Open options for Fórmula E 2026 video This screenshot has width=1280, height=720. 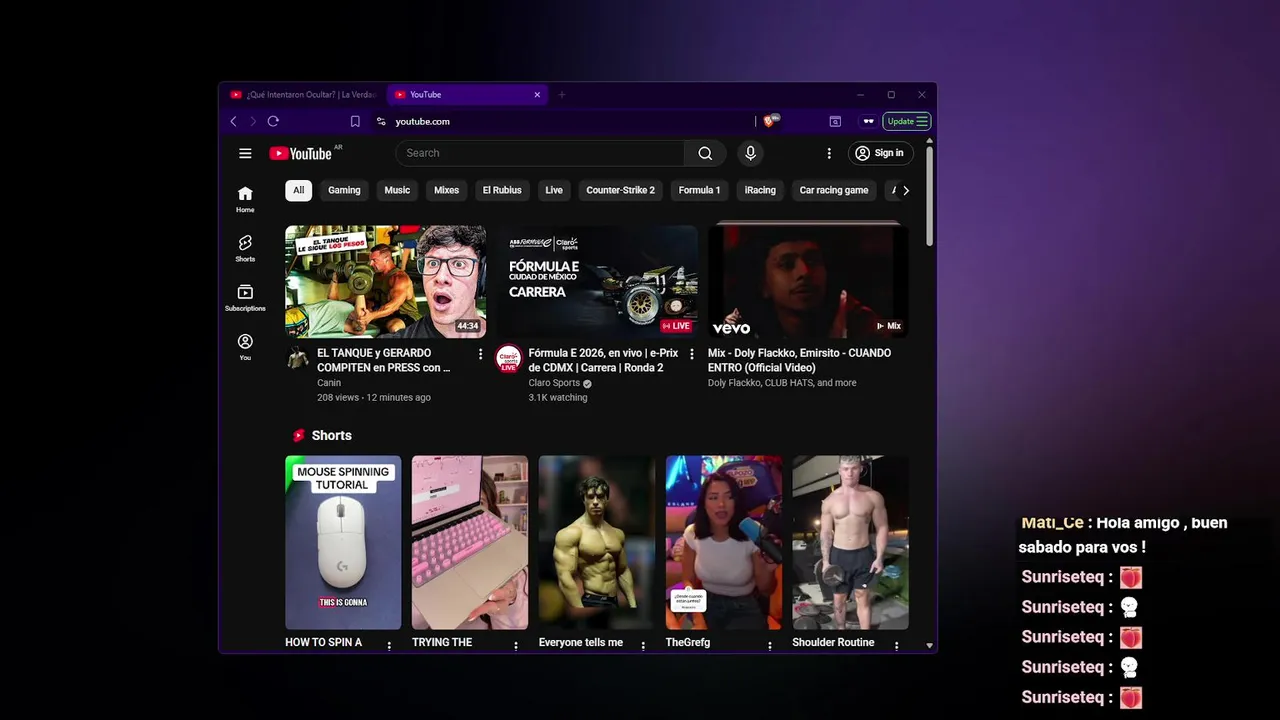(x=691, y=354)
